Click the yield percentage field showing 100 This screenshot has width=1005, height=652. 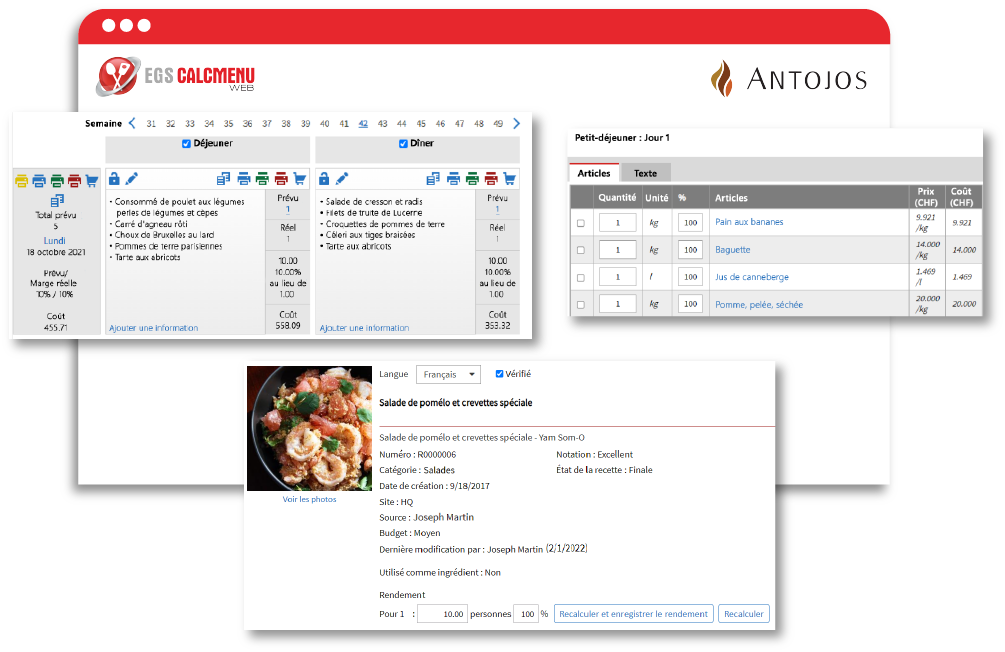point(526,614)
